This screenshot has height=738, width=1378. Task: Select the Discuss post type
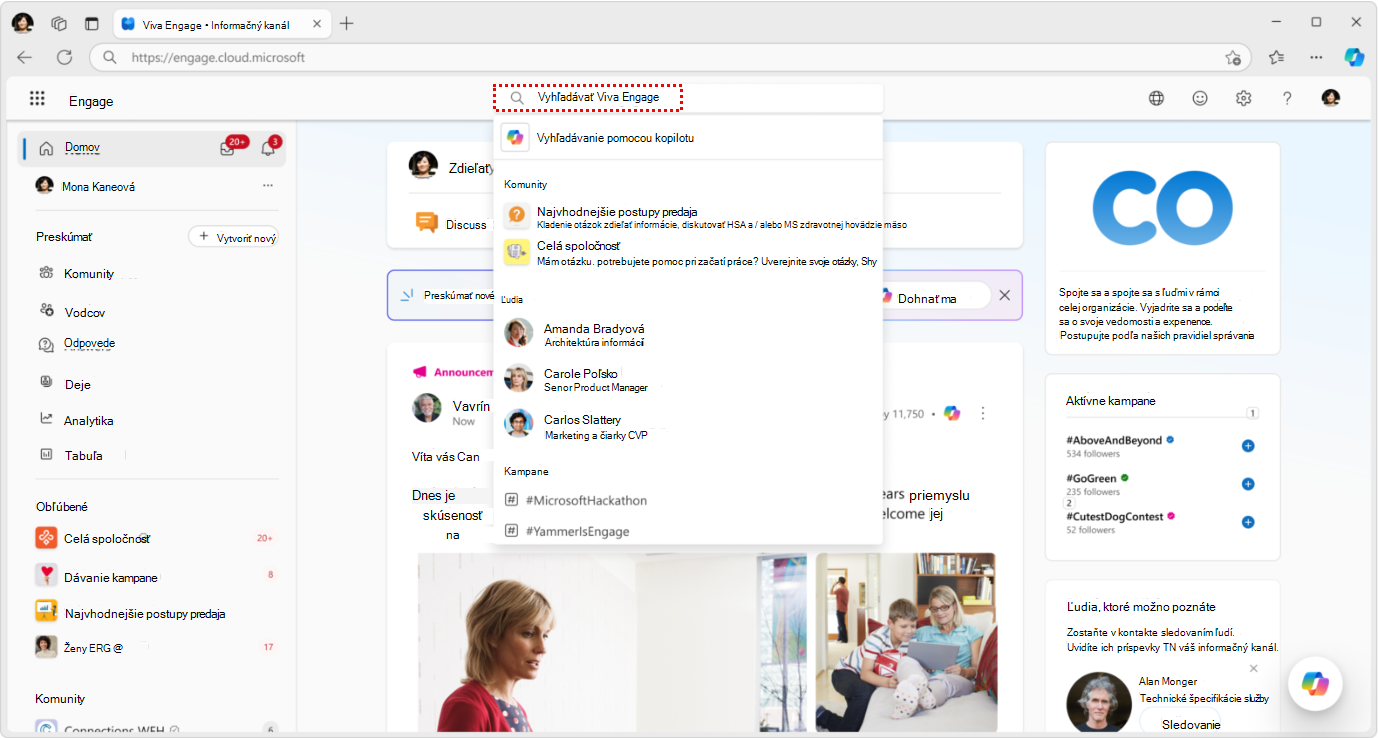[x=451, y=224]
